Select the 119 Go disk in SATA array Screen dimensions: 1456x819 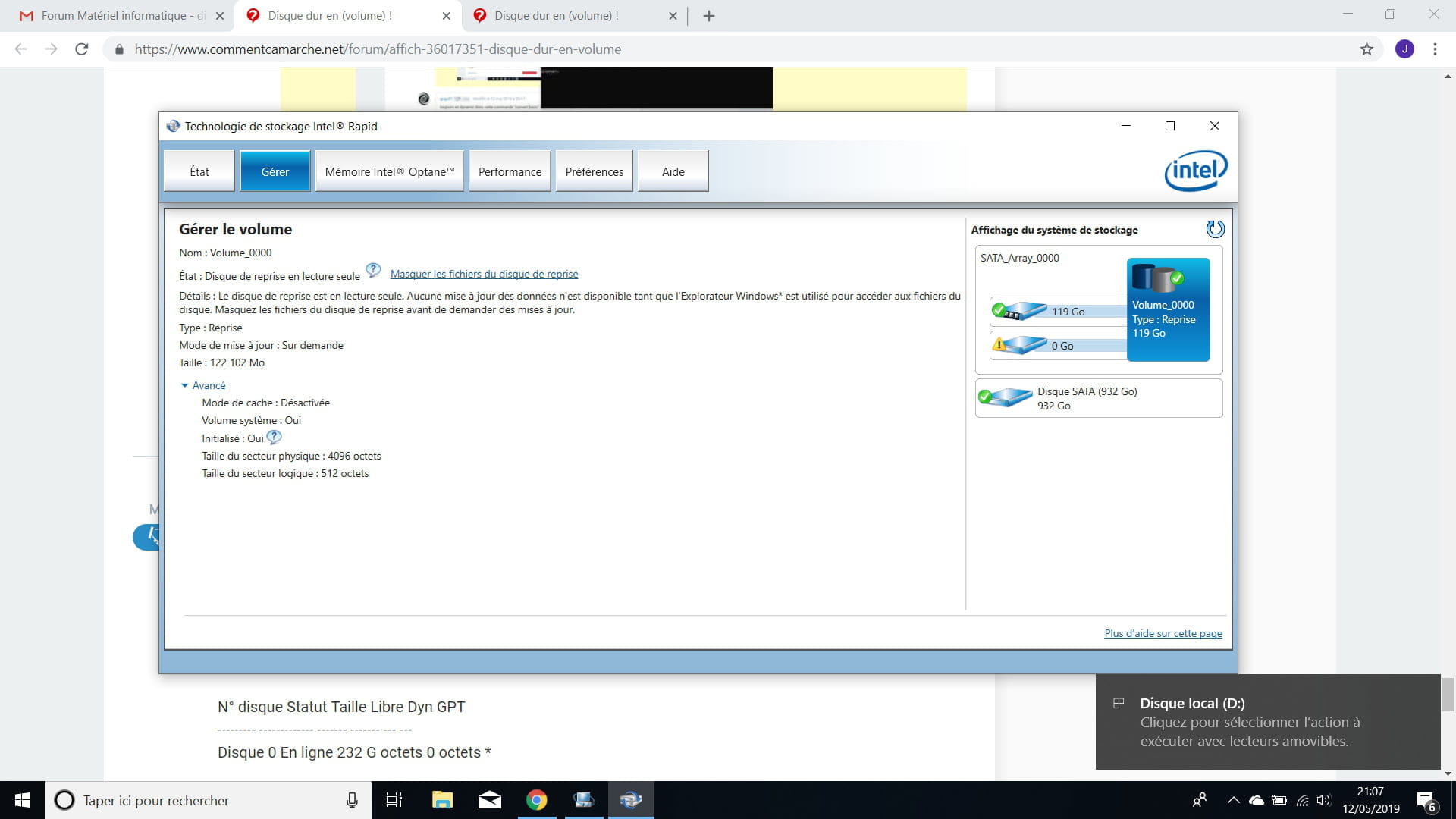pos(1057,311)
